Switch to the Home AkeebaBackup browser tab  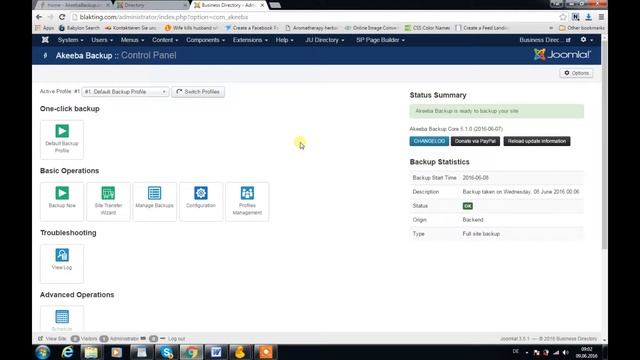point(73,5)
